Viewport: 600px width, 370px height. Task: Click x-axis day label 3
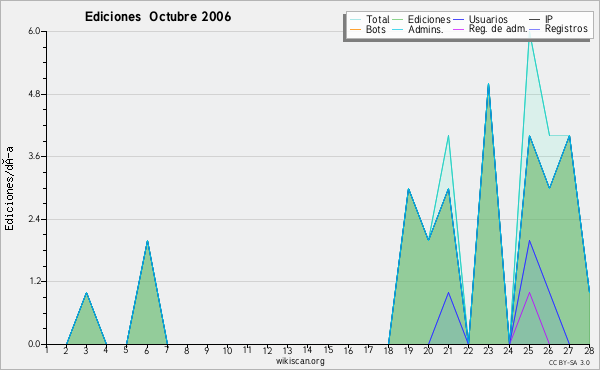[86, 350]
